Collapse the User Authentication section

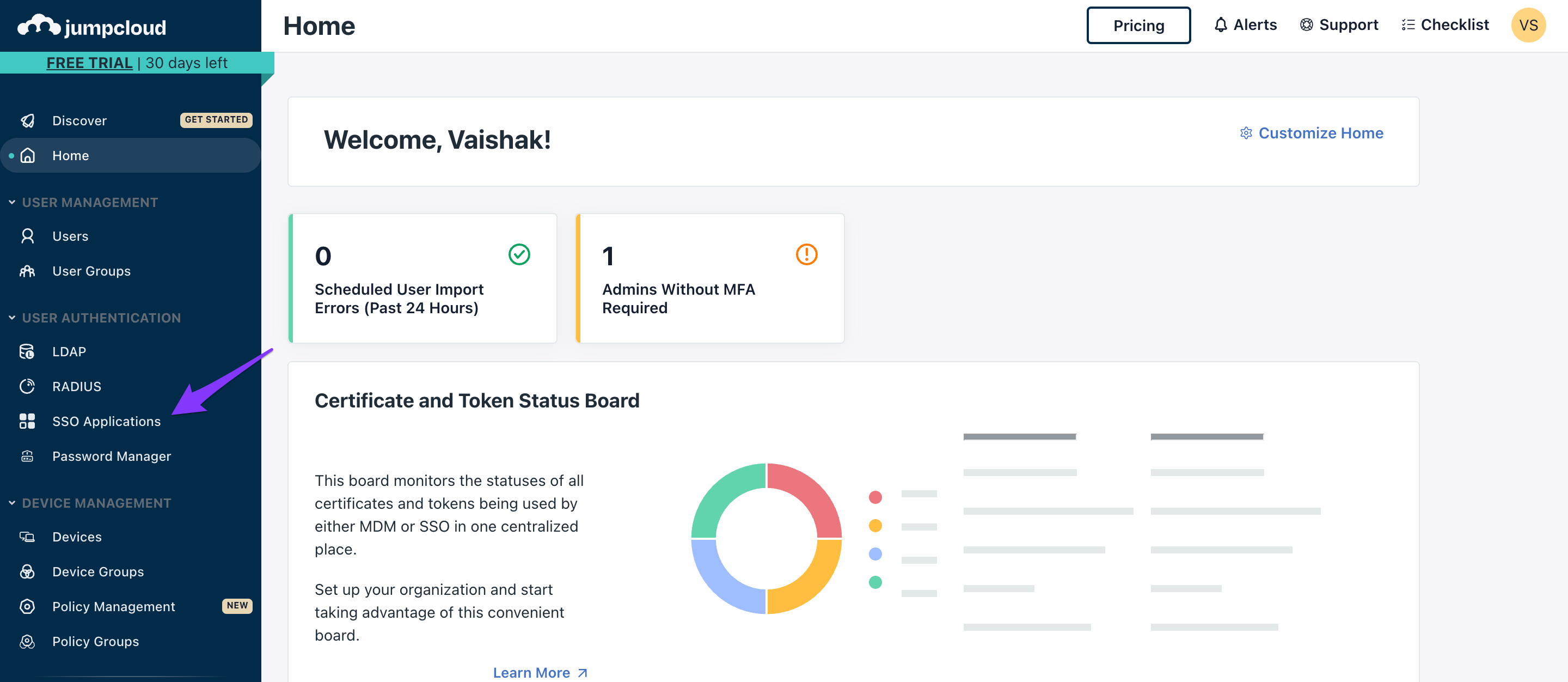click(12, 318)
